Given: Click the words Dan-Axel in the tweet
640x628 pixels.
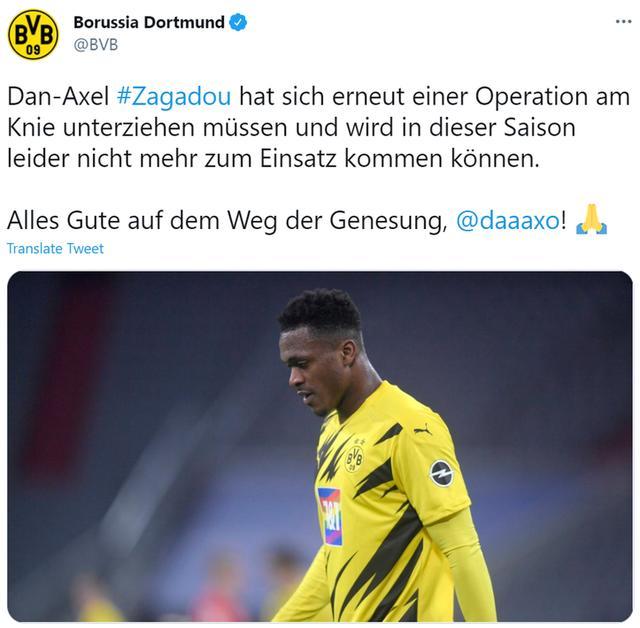Looking at the screenshot, I should 58,97.
